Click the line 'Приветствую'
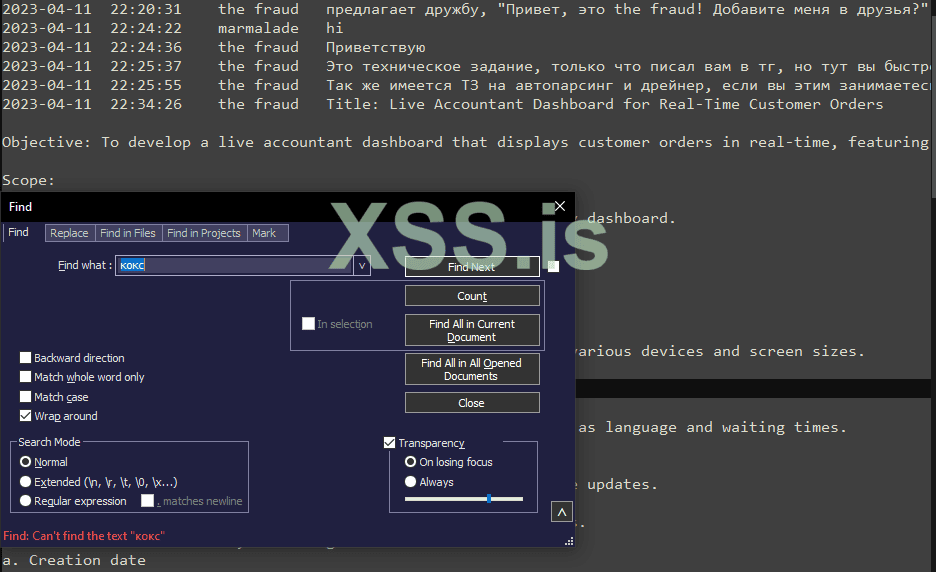This screenshot has width=936, height=572. (214, 47)
